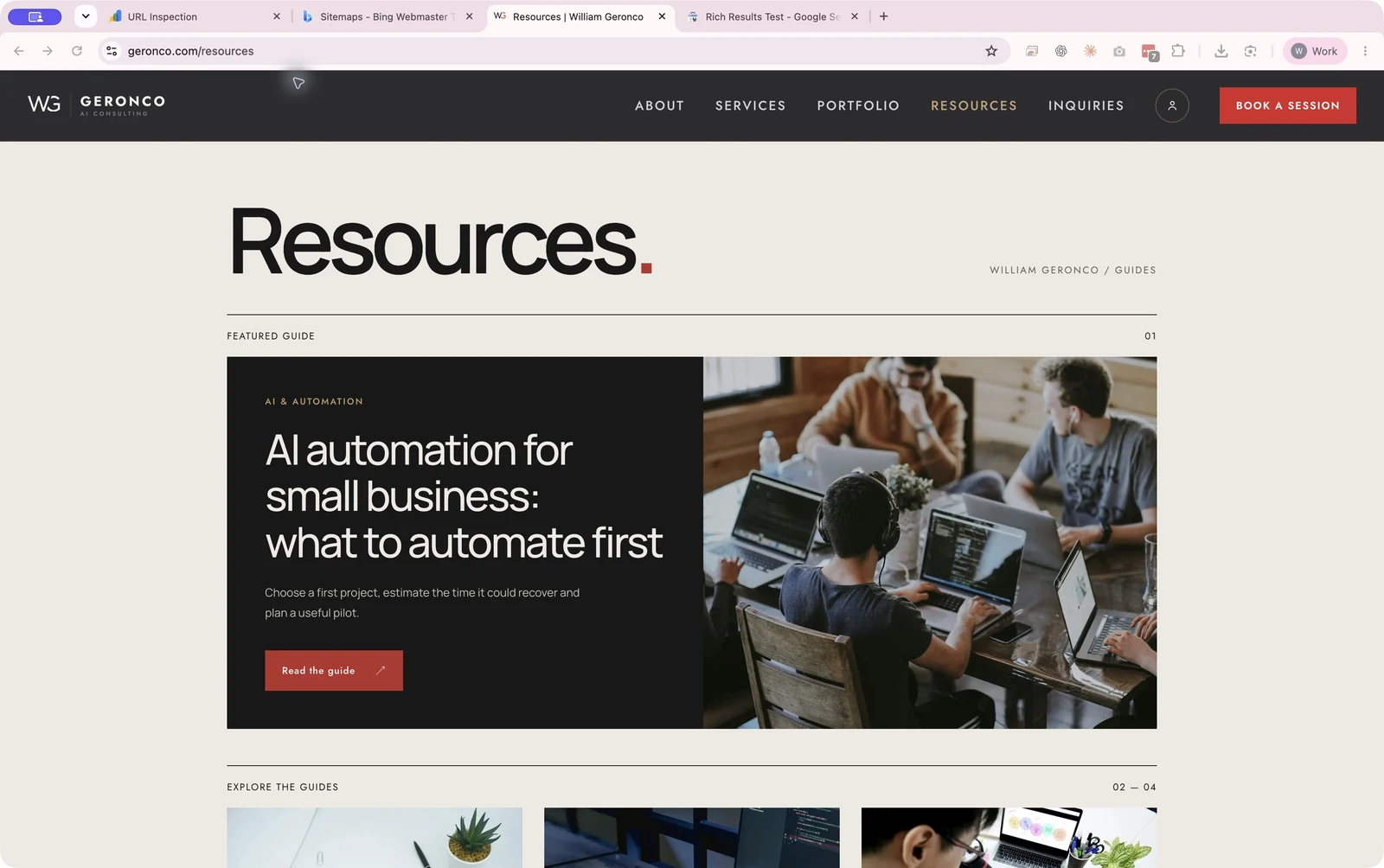Open the Chrome three-dot menu

point(1365,51)
